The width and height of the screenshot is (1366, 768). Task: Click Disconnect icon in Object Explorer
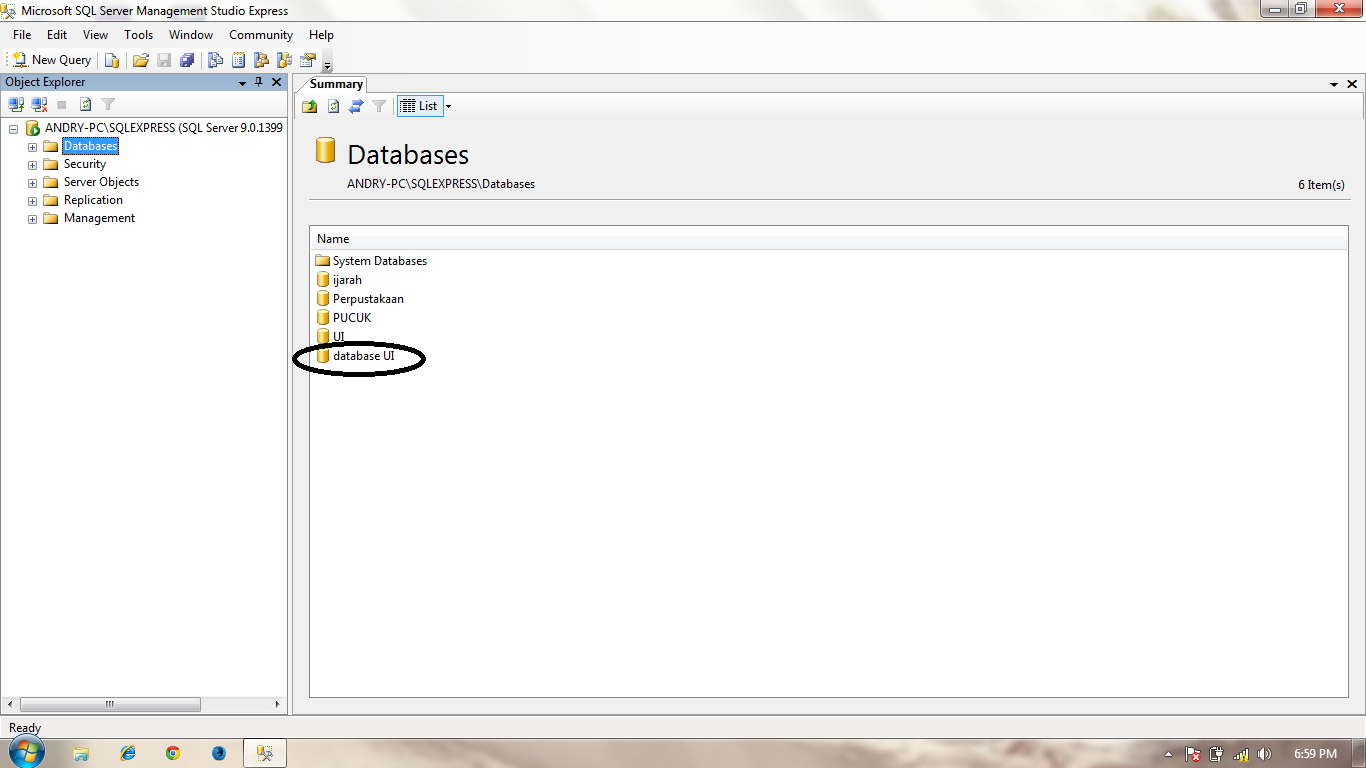39,104
